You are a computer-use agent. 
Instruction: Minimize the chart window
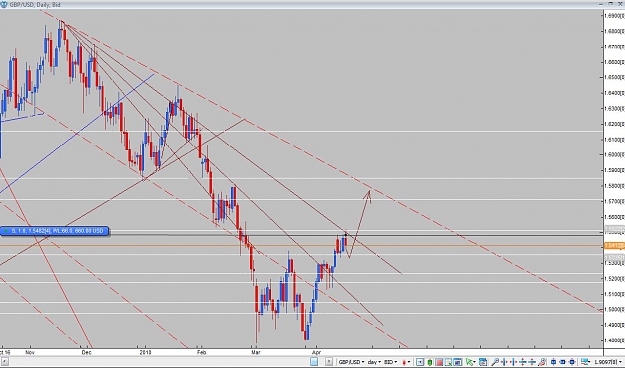[x=601, y=4]
